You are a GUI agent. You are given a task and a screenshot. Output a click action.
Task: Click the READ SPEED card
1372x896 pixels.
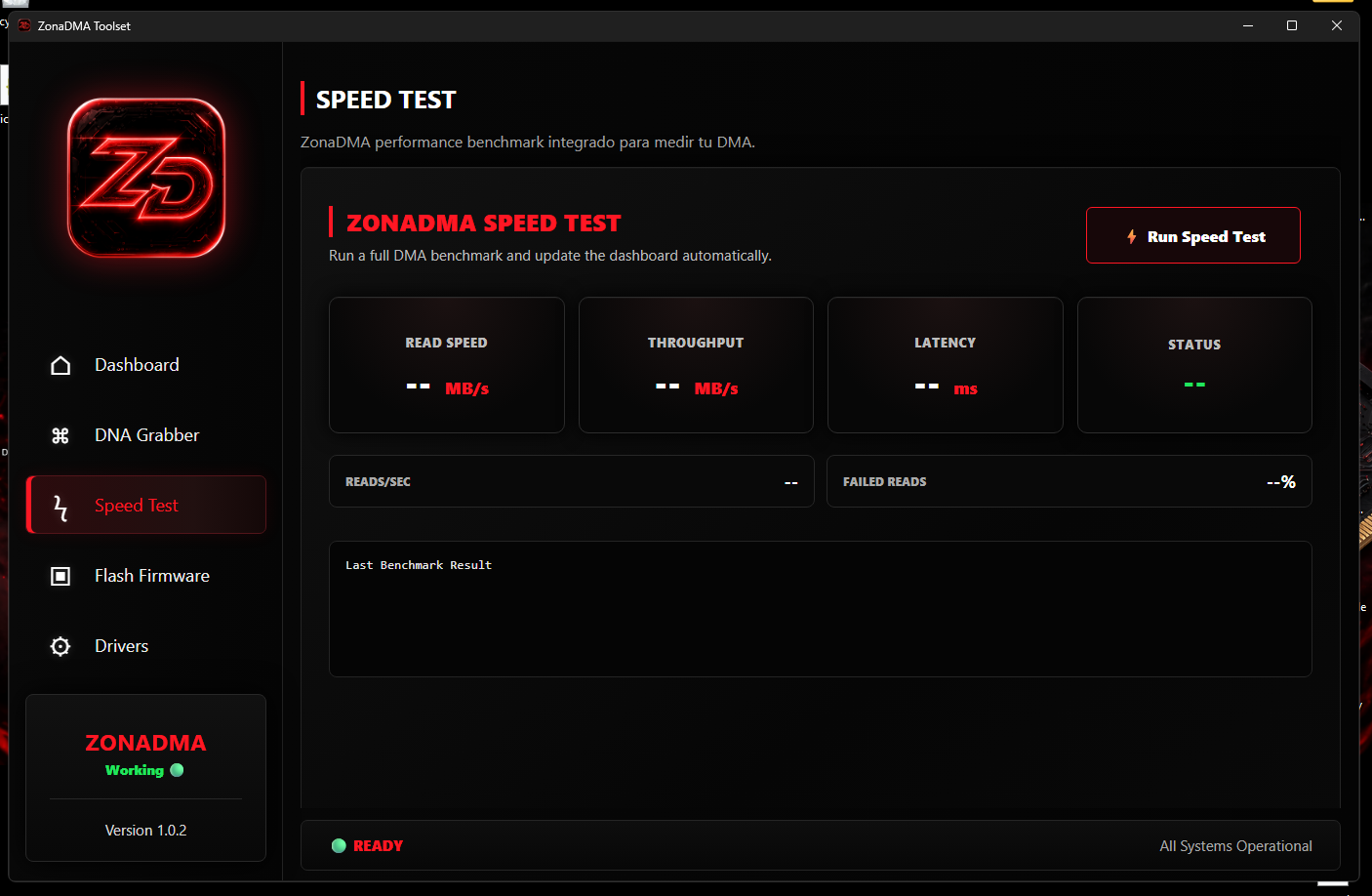[447, 365]
